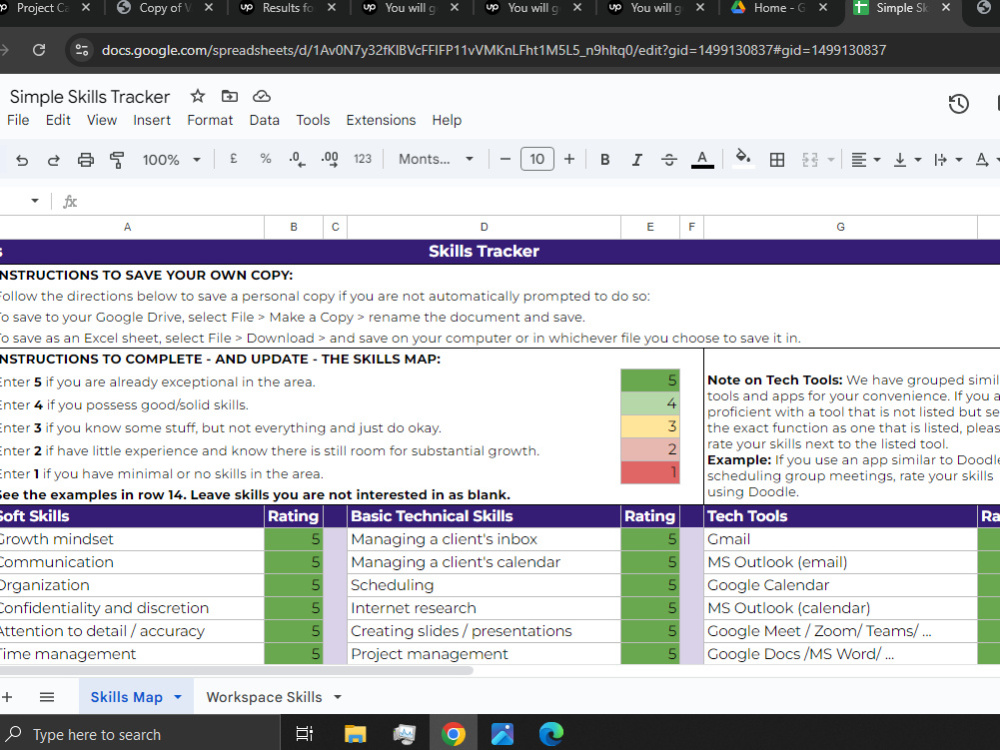1000x750 pixels.
Task: Click the redo arrow in the toolbar
Action: click(54, 160)
